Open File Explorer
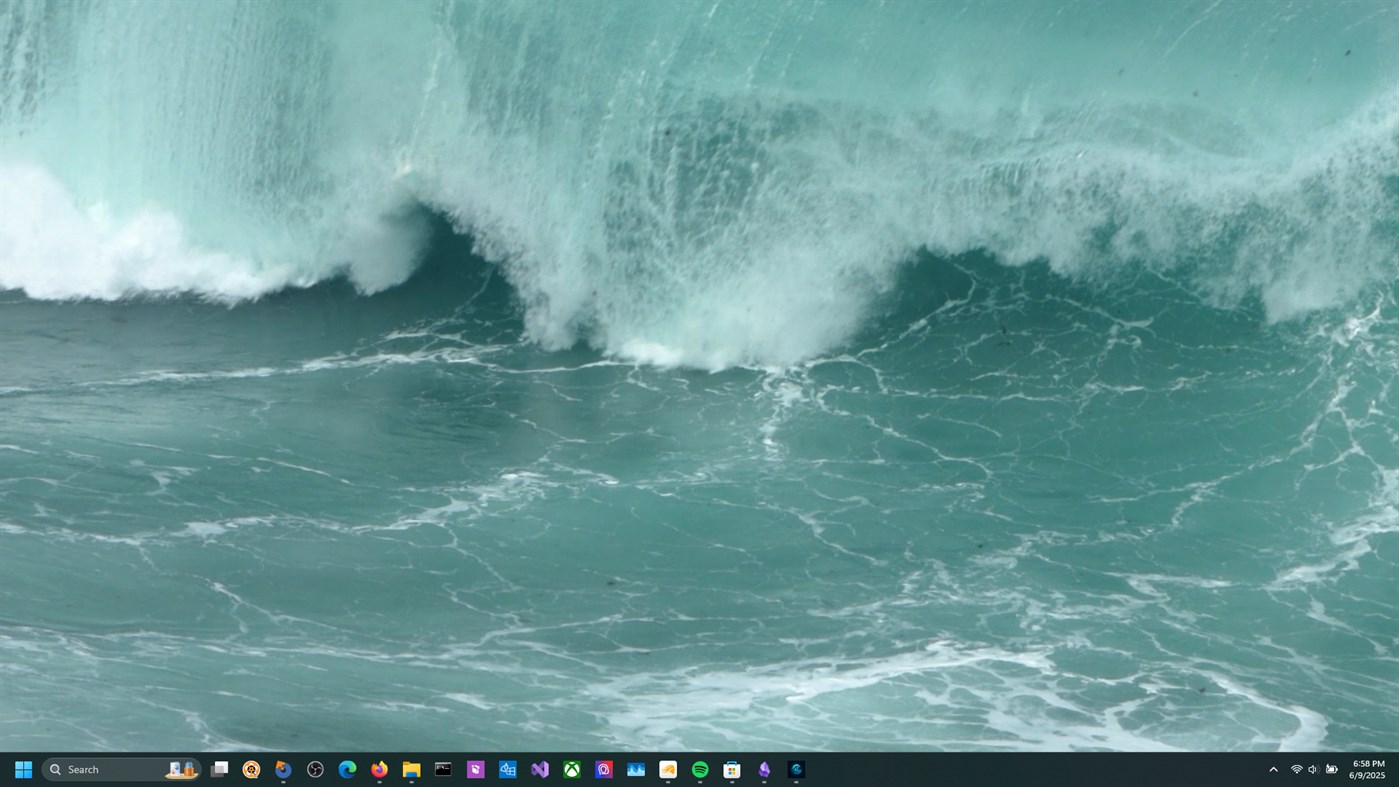The width and height of the screenshot is (1399, 787). 411,769
